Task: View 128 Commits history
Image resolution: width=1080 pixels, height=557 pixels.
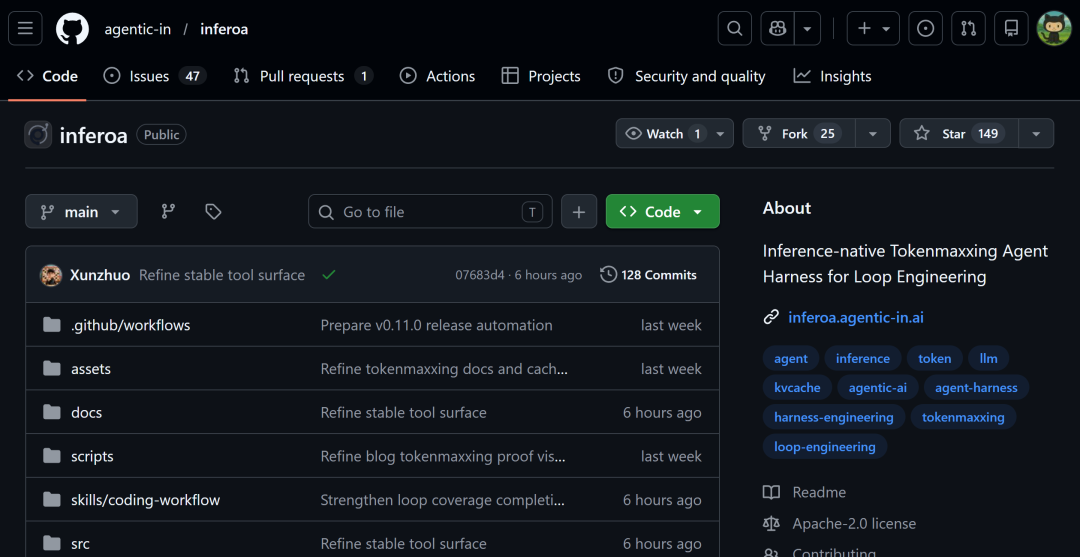Action: coord(649,275)
